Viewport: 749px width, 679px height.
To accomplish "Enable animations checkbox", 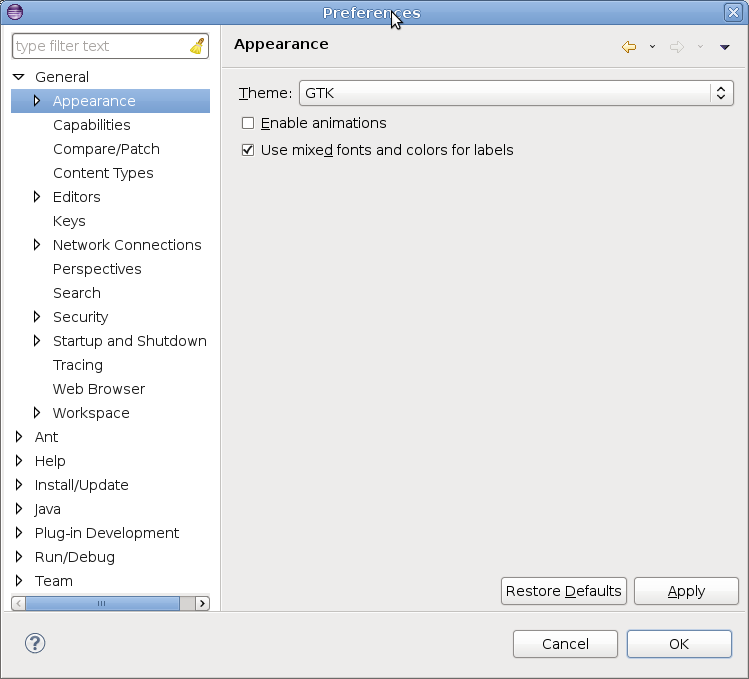I will (248, 123).
